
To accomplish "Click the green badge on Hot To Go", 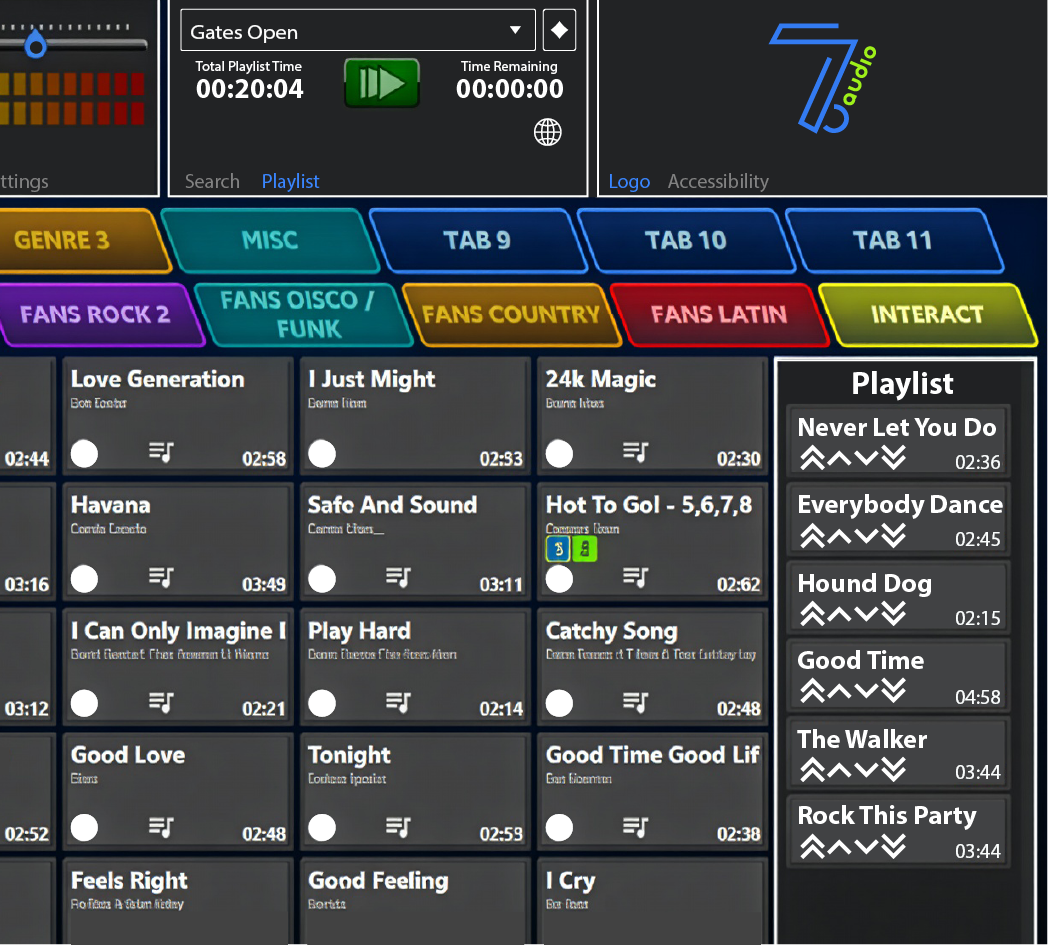I will click(585, 549).
